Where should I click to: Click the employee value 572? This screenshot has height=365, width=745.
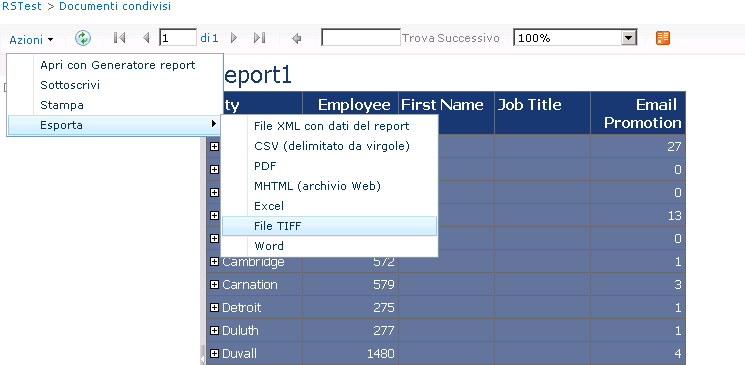[x=383, y=261]
